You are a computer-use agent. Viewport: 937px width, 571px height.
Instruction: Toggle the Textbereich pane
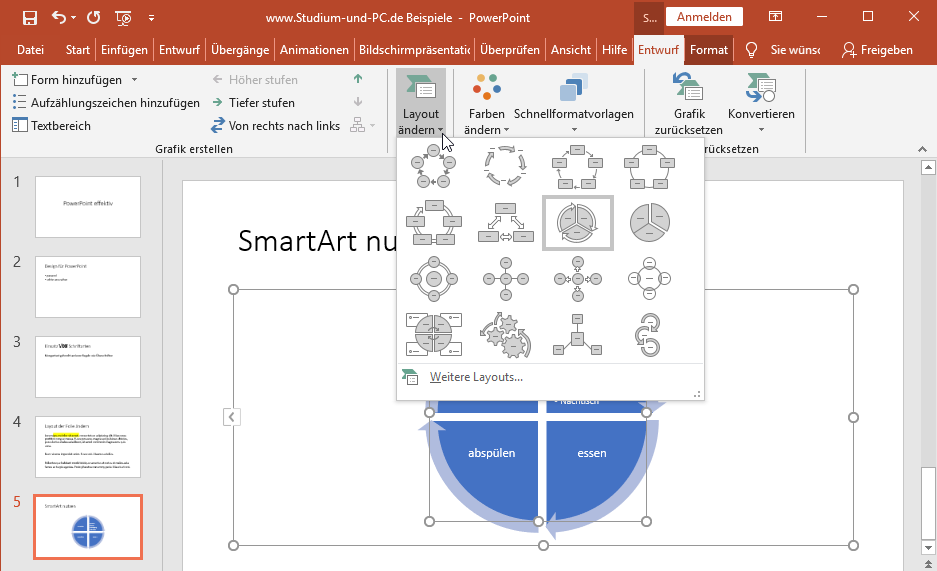pyautogui.click(x=51, y=125)
